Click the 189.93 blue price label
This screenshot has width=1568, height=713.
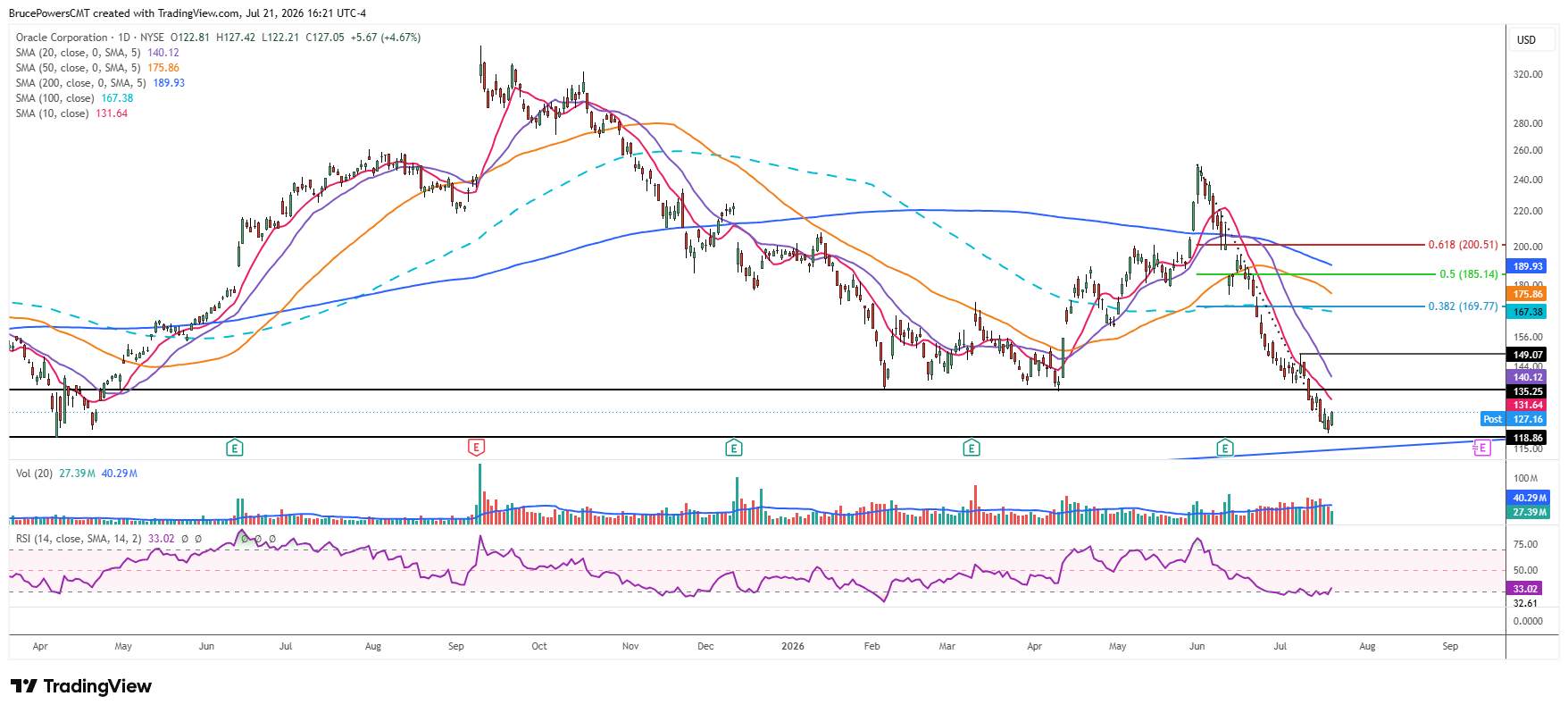(1528, 266)
